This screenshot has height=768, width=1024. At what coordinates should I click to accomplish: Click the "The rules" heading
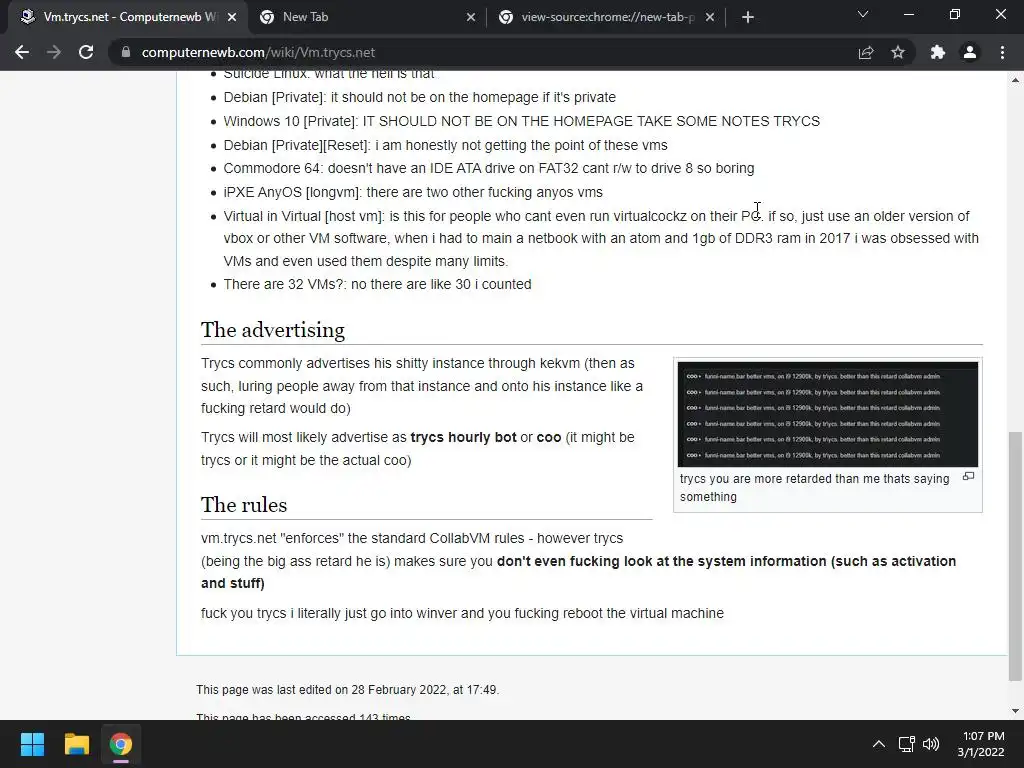point(244,505)
